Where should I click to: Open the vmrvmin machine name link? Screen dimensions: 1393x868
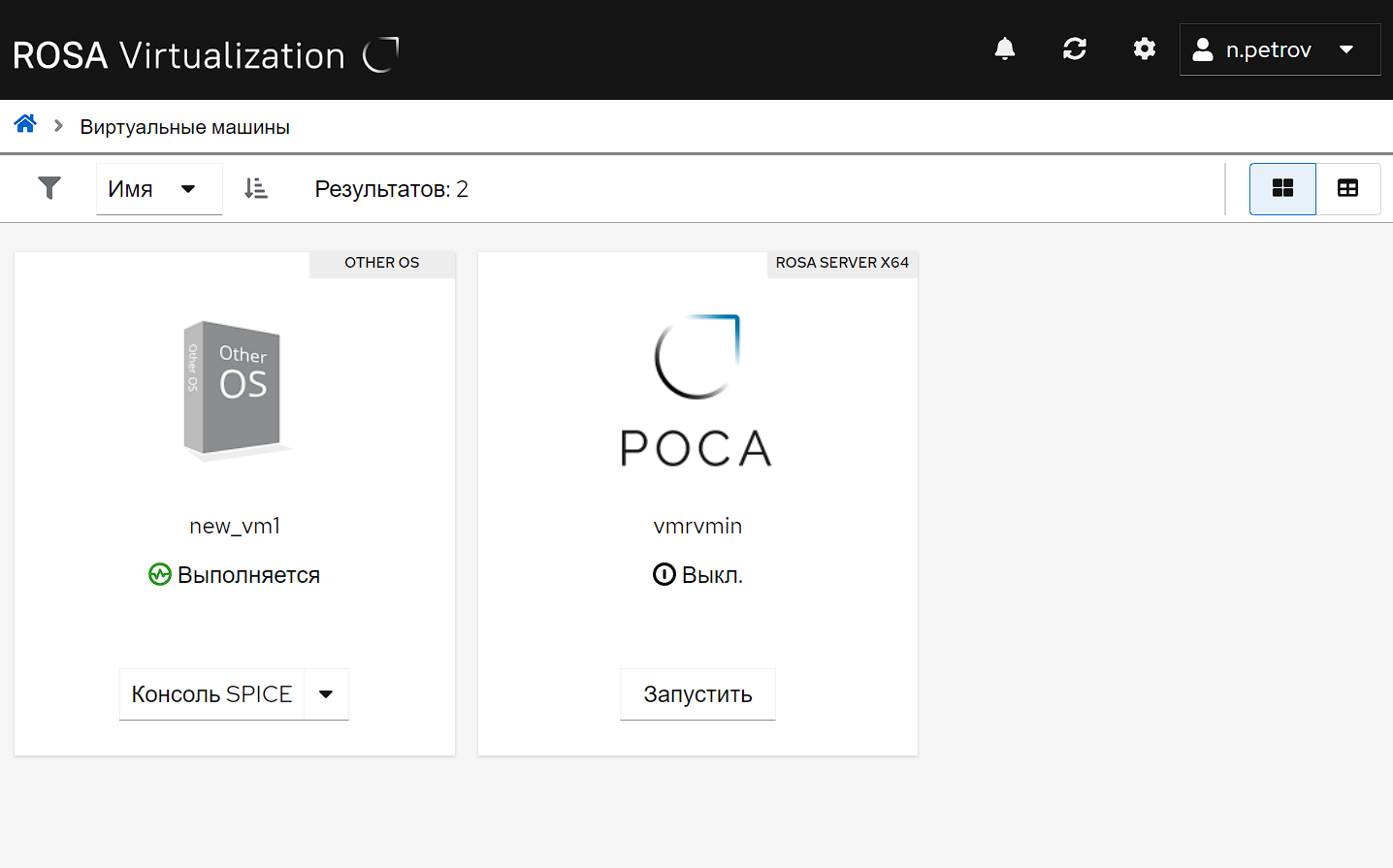(x=697, y=526)
